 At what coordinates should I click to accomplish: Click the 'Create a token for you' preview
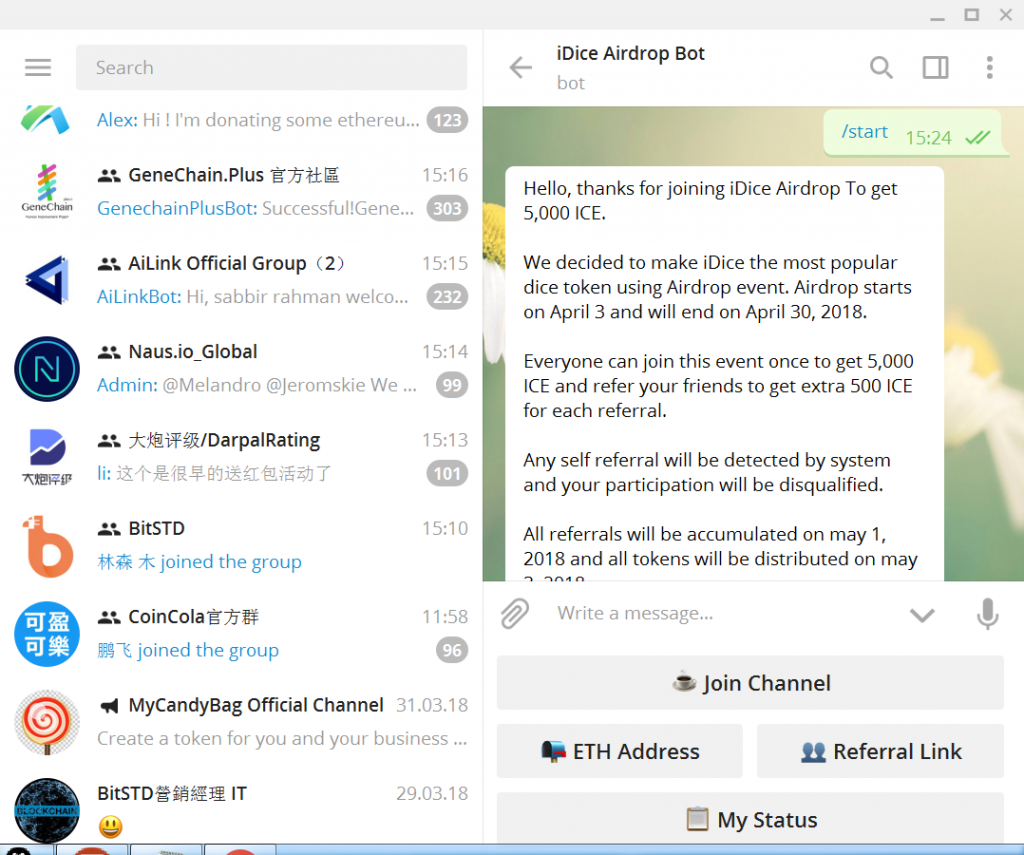[282, 739]
